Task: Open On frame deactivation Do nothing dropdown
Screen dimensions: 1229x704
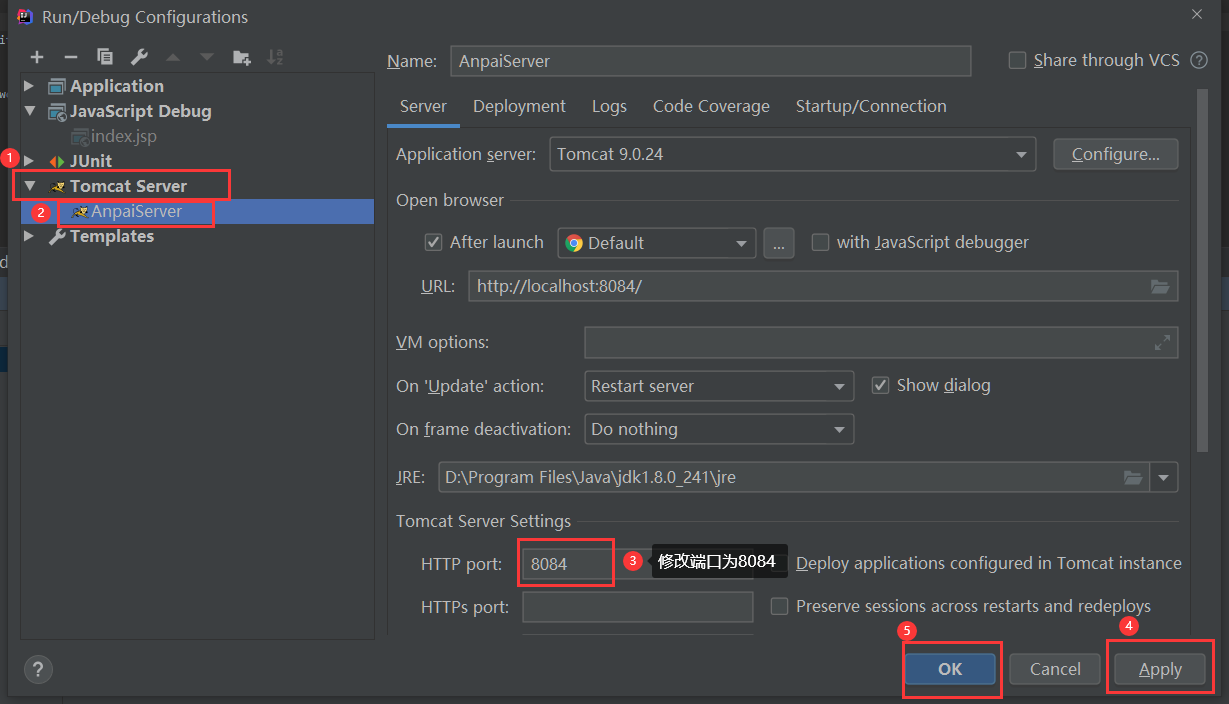Action: (x=719, y=429)
